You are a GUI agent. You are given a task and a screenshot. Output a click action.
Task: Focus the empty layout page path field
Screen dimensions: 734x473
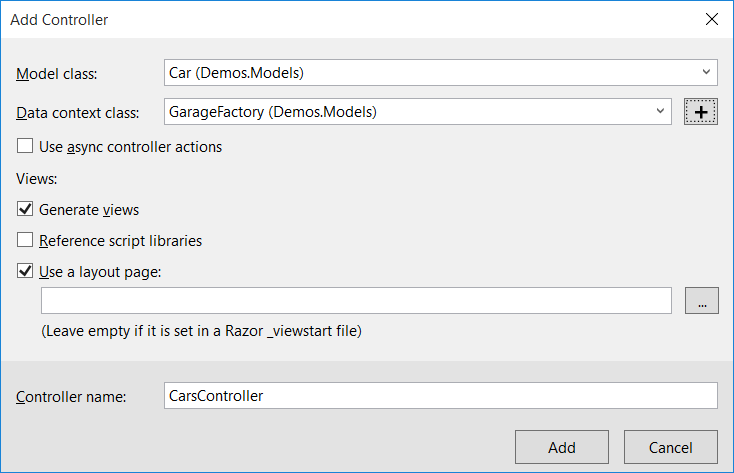click(355, 301)
